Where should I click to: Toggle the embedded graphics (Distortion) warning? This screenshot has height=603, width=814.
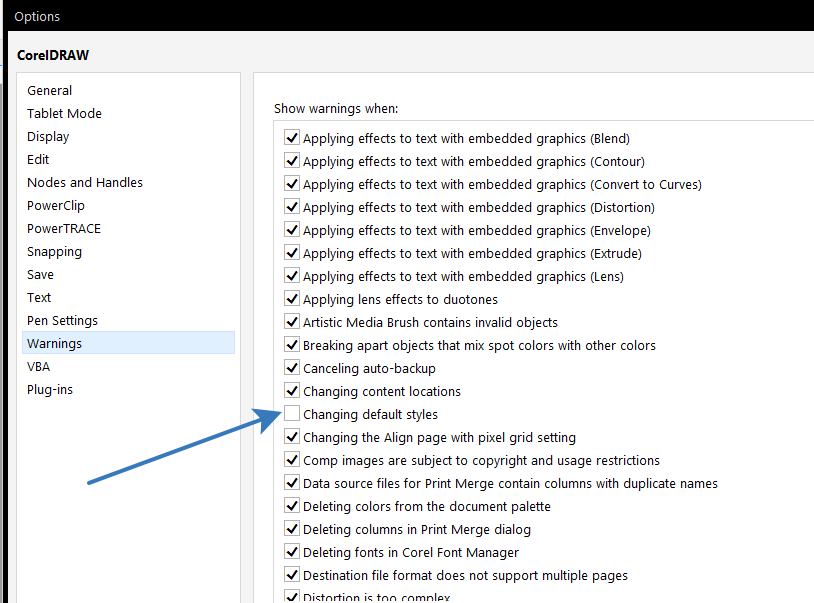tap(292, 207)
